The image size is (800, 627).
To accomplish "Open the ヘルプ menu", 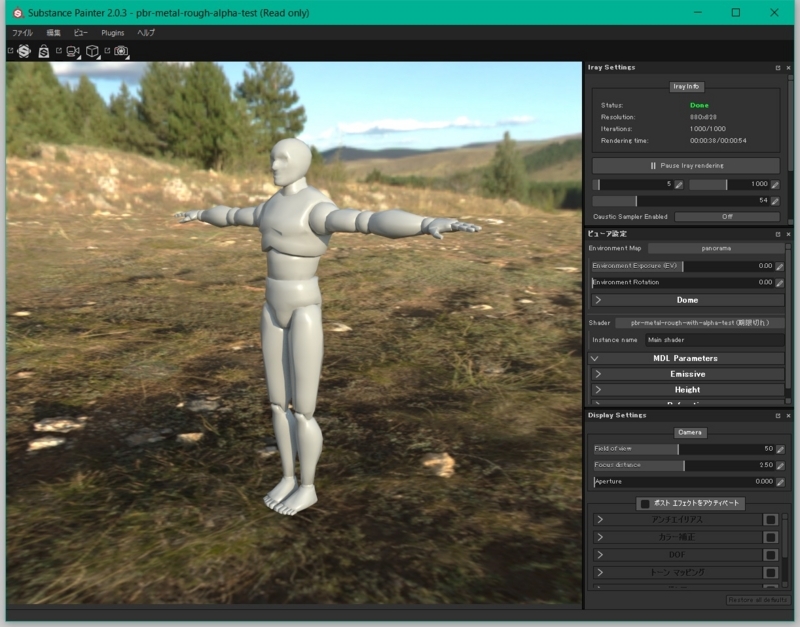I will (x=146, y=33).
